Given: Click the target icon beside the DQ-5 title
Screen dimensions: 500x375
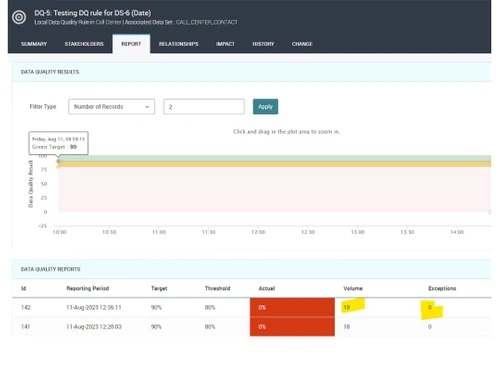Looking at the screenshot, I should point(19,17).
